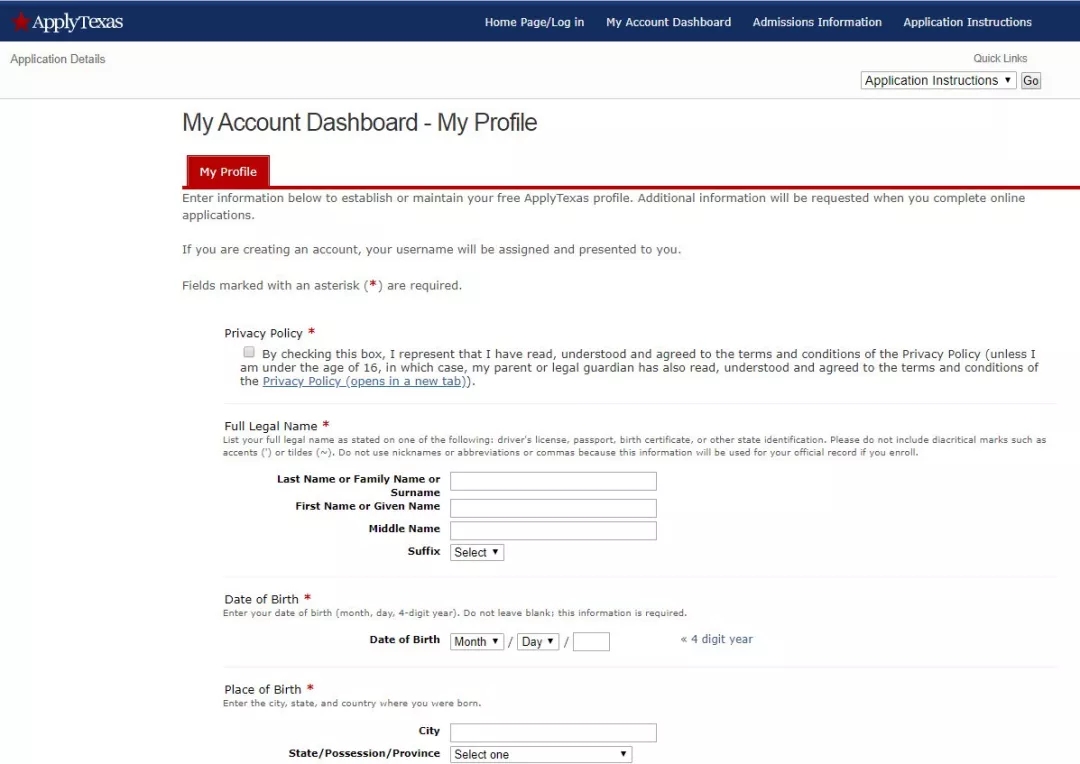Open the birth Month dropdown
The image size is (1080, 764).
[477, 641]
